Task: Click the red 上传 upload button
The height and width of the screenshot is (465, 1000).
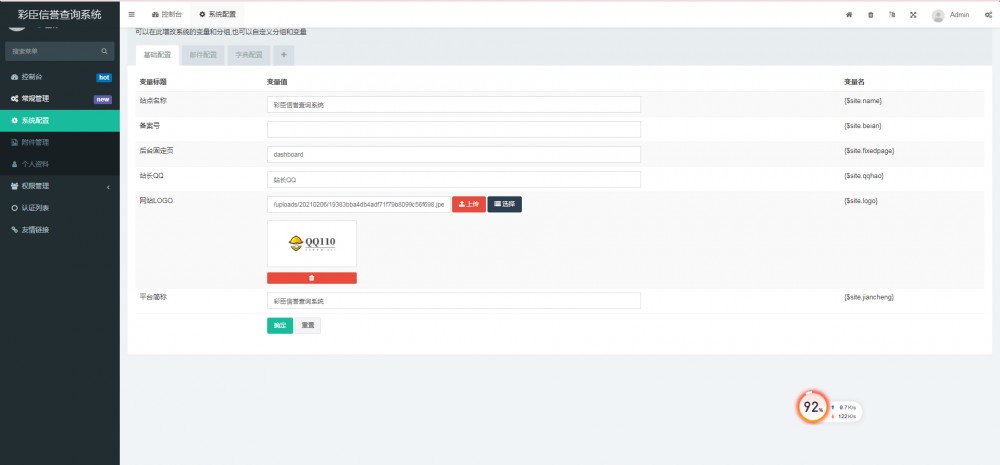Action: point(468,204)
